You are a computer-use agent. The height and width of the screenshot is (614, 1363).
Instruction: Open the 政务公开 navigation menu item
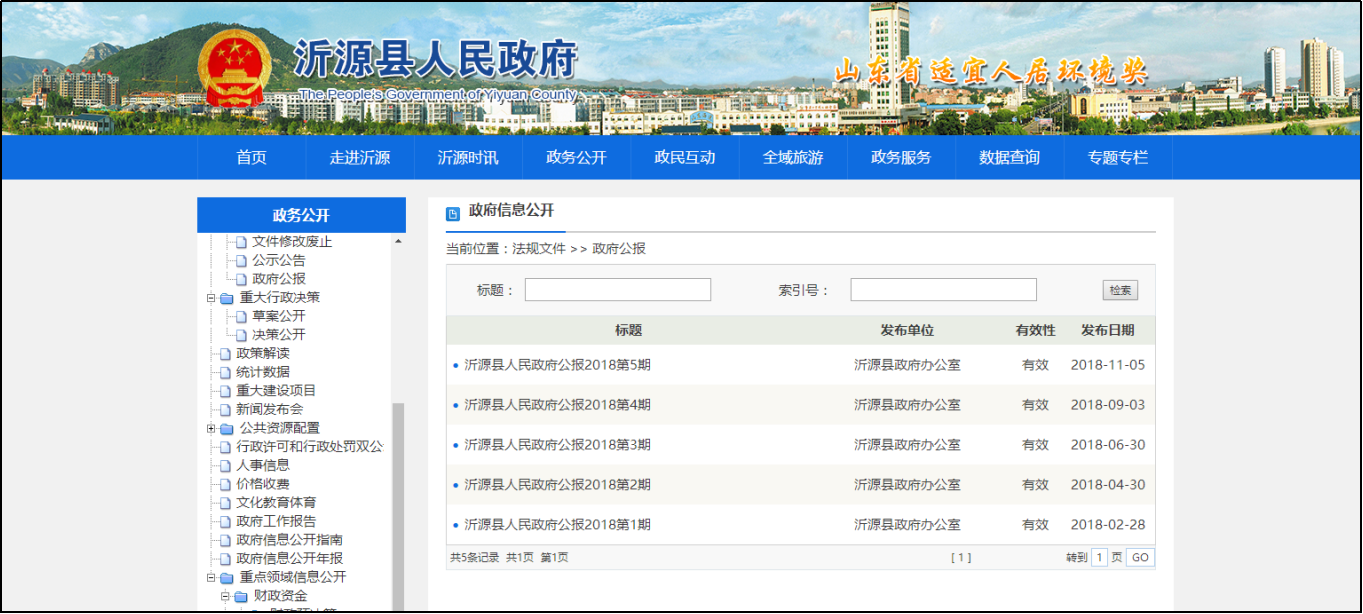[576, 158]
